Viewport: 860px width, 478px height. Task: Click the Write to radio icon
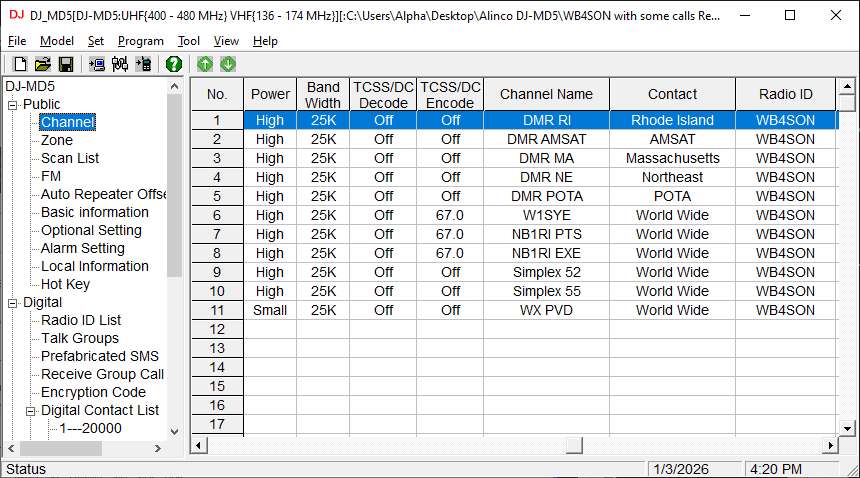144,64
